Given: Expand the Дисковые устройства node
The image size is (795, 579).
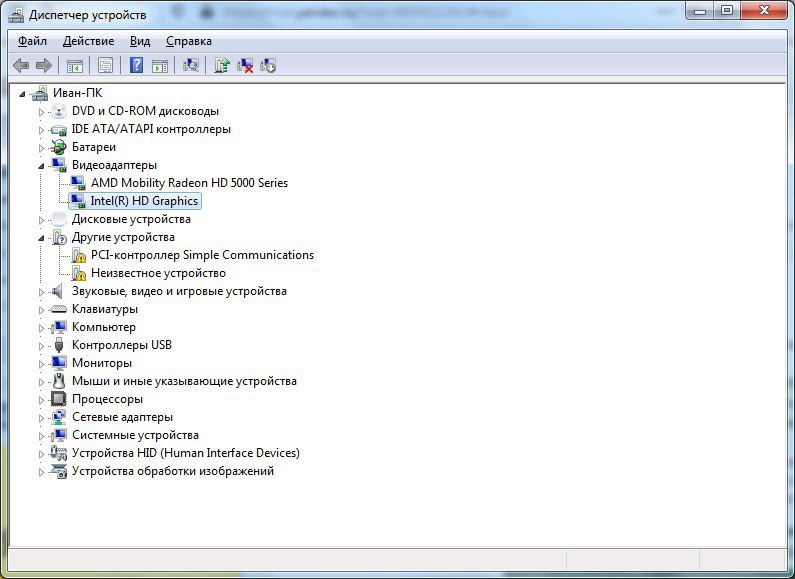Looking at the screenshot, I should click(x=42, y=220).
